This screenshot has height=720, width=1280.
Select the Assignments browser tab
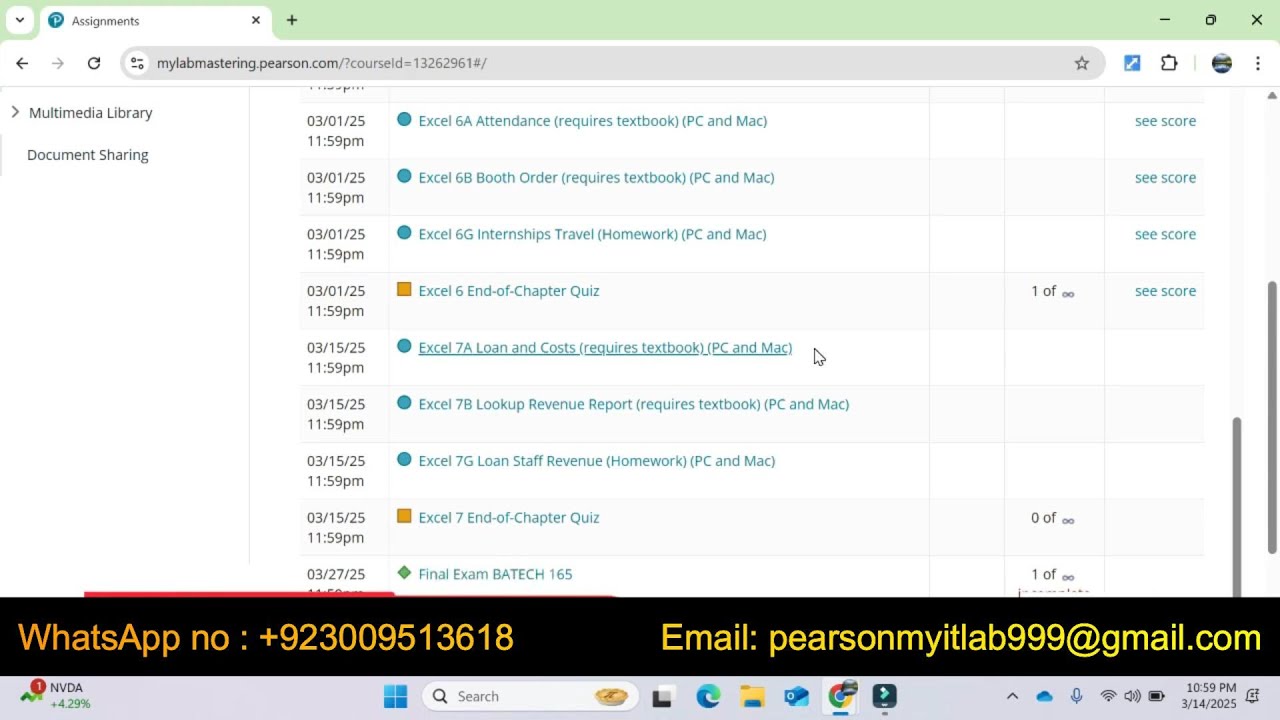(x=155, y=21)
